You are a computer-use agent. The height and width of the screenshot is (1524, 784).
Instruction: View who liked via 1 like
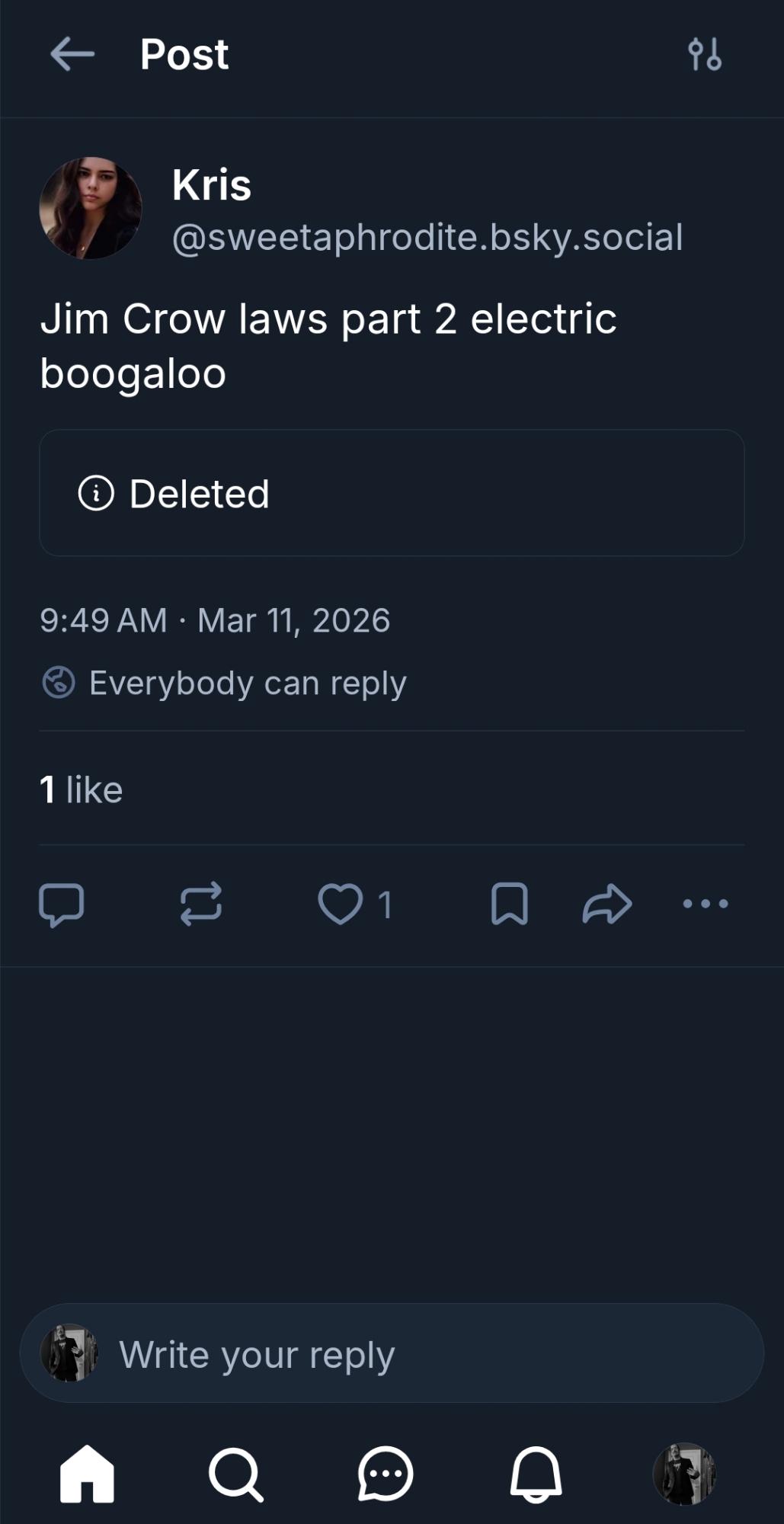82,789
